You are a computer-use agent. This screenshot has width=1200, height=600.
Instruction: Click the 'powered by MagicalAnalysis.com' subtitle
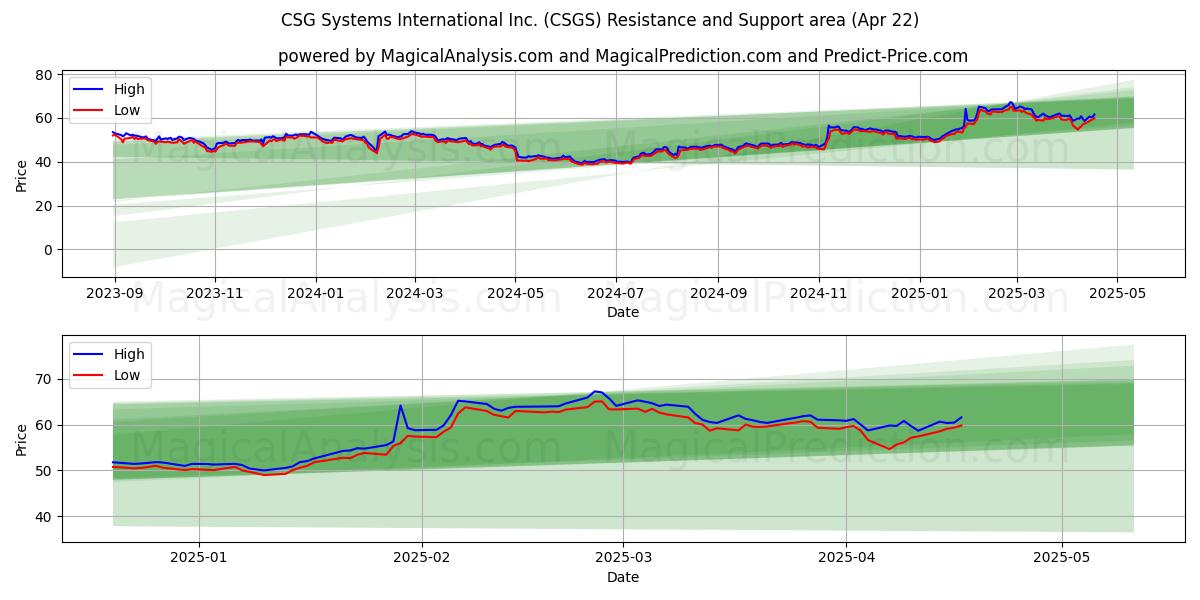(622, 56)
